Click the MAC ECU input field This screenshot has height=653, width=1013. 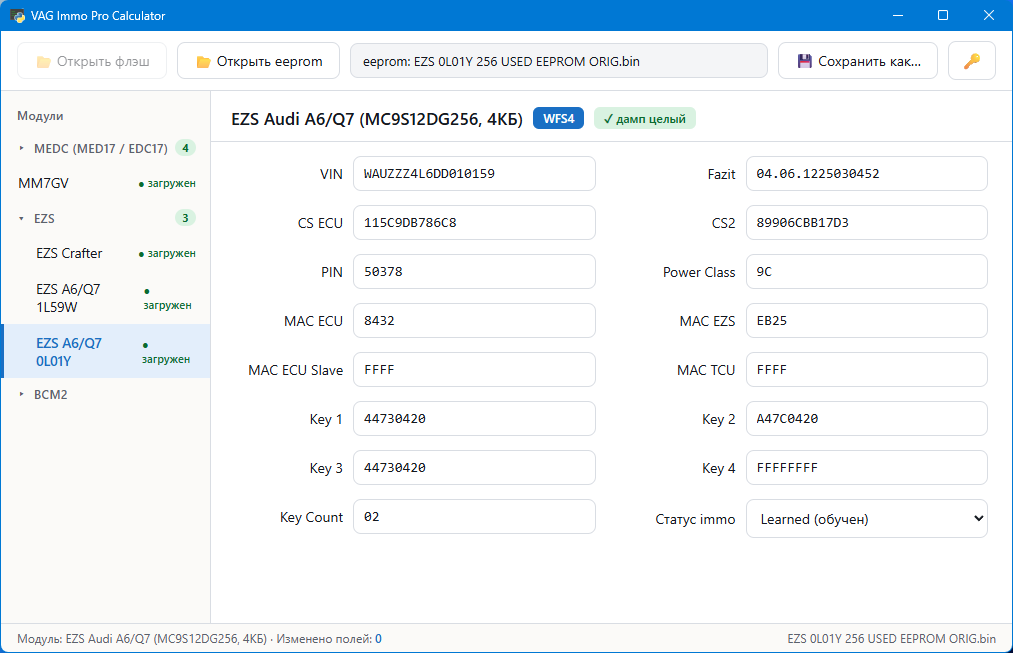pyautogui.click(x=474, y=321)
